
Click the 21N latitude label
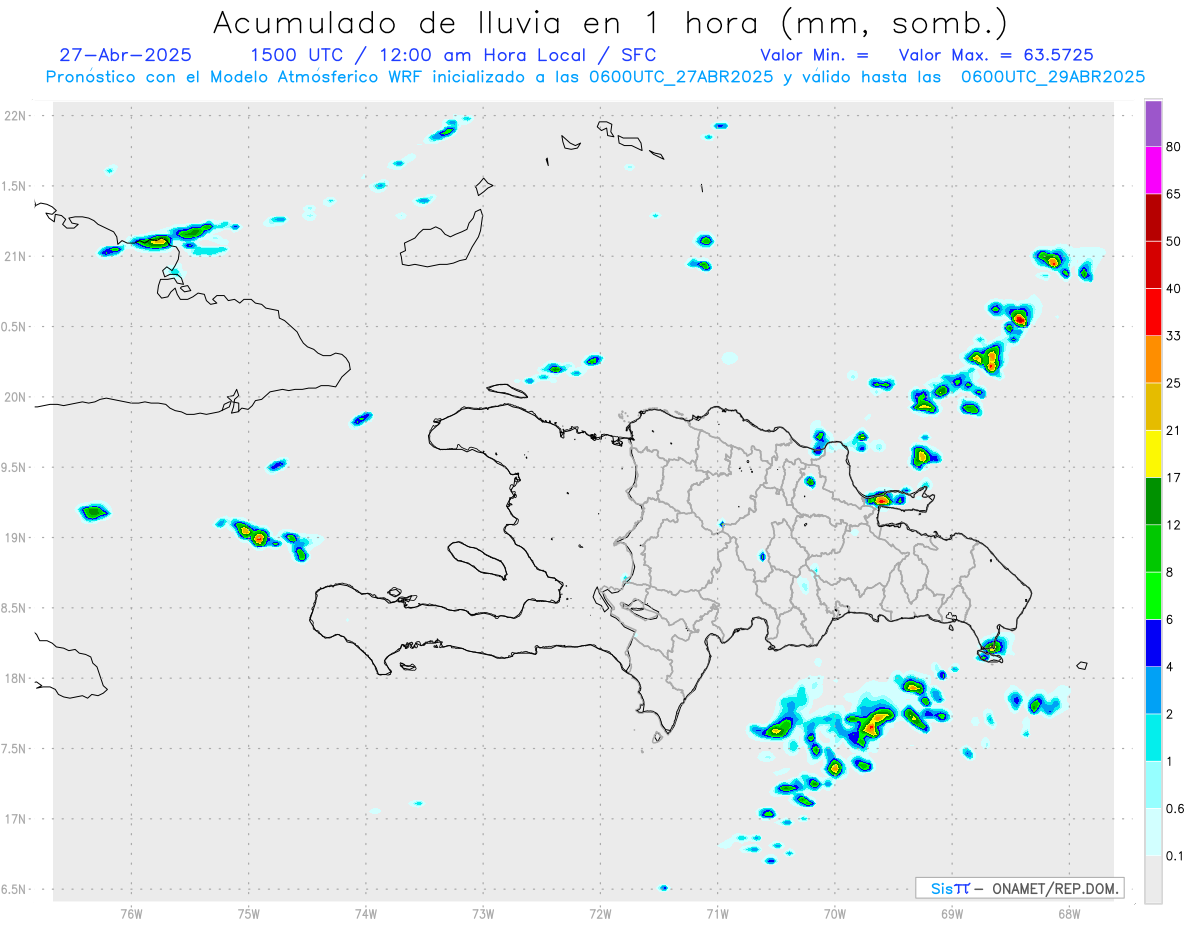15,257
